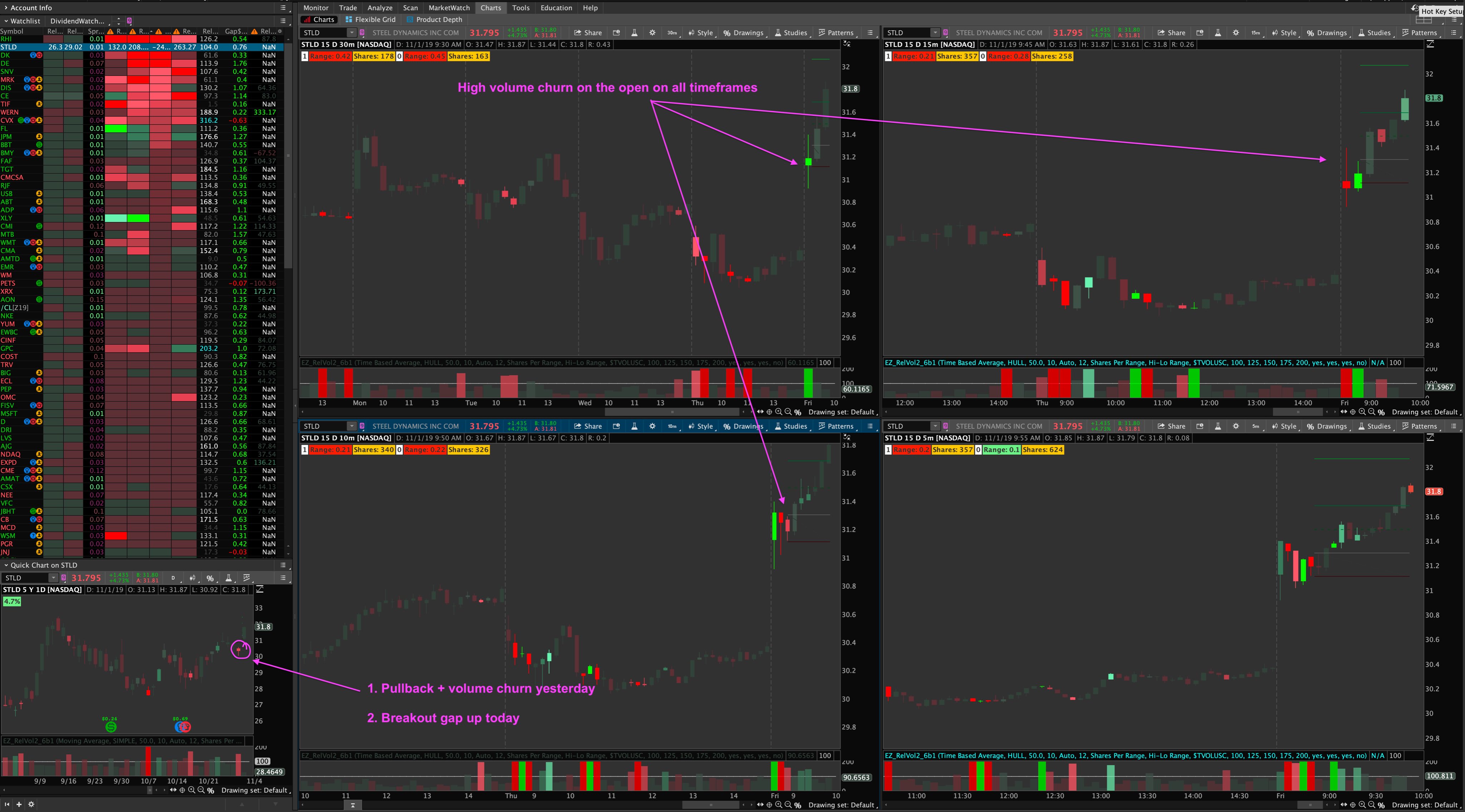Open patterns icon in Quick Chart toolbar
This screenshot has height=812, width=1465.
pos(247,578)
